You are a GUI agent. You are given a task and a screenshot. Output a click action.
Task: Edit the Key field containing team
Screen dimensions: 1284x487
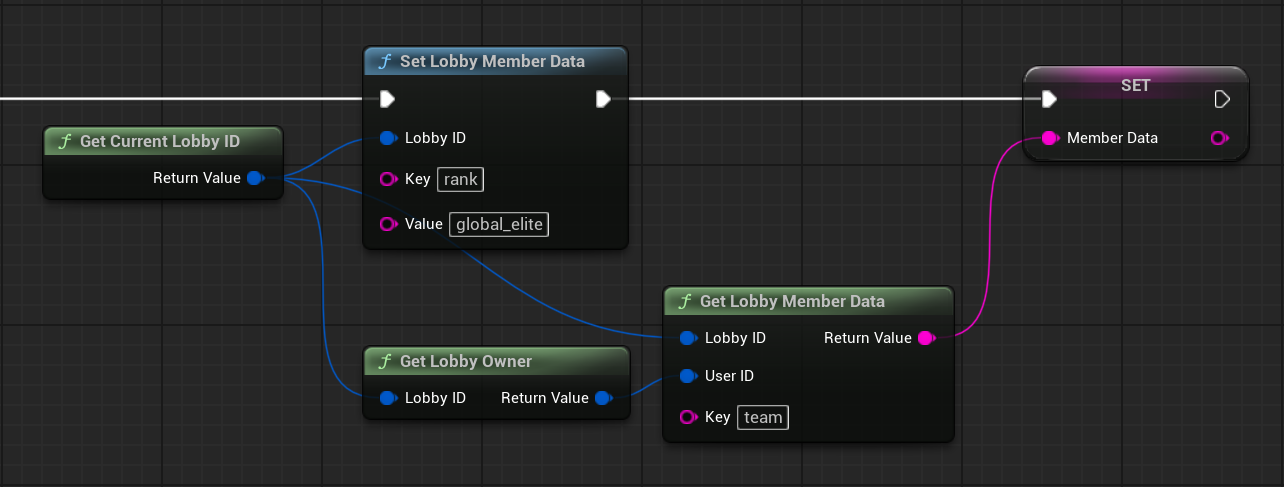762,417
